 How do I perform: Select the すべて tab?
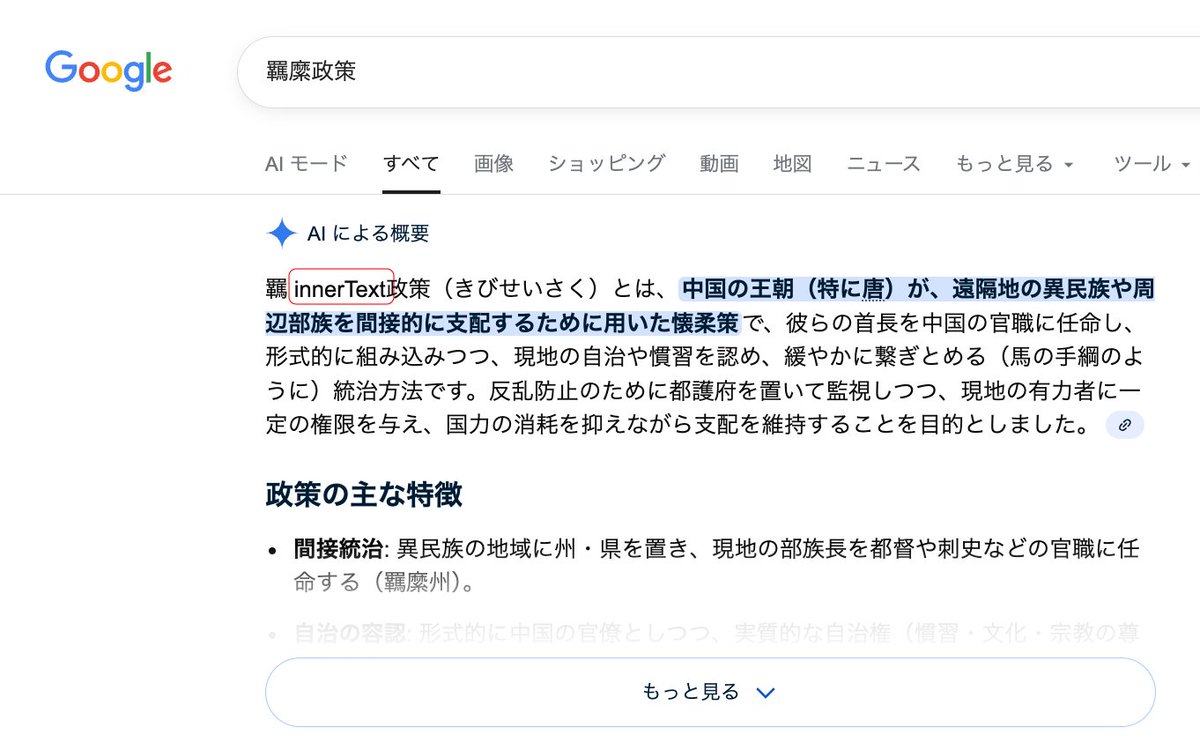click(411, 164)
